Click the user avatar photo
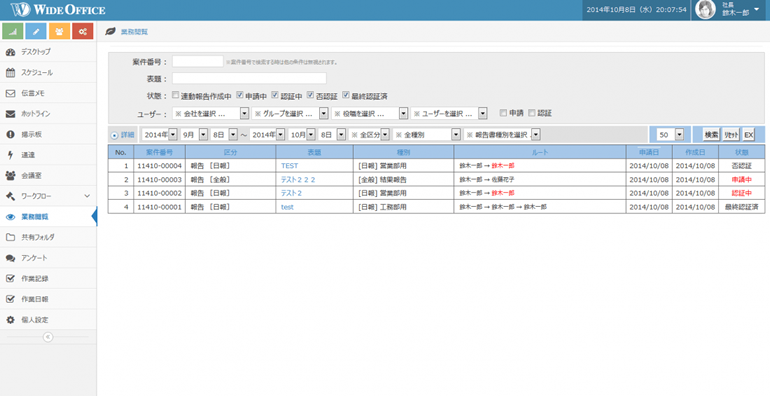The image size is (770, 396). pyautogui.click(x=705, y=10)
